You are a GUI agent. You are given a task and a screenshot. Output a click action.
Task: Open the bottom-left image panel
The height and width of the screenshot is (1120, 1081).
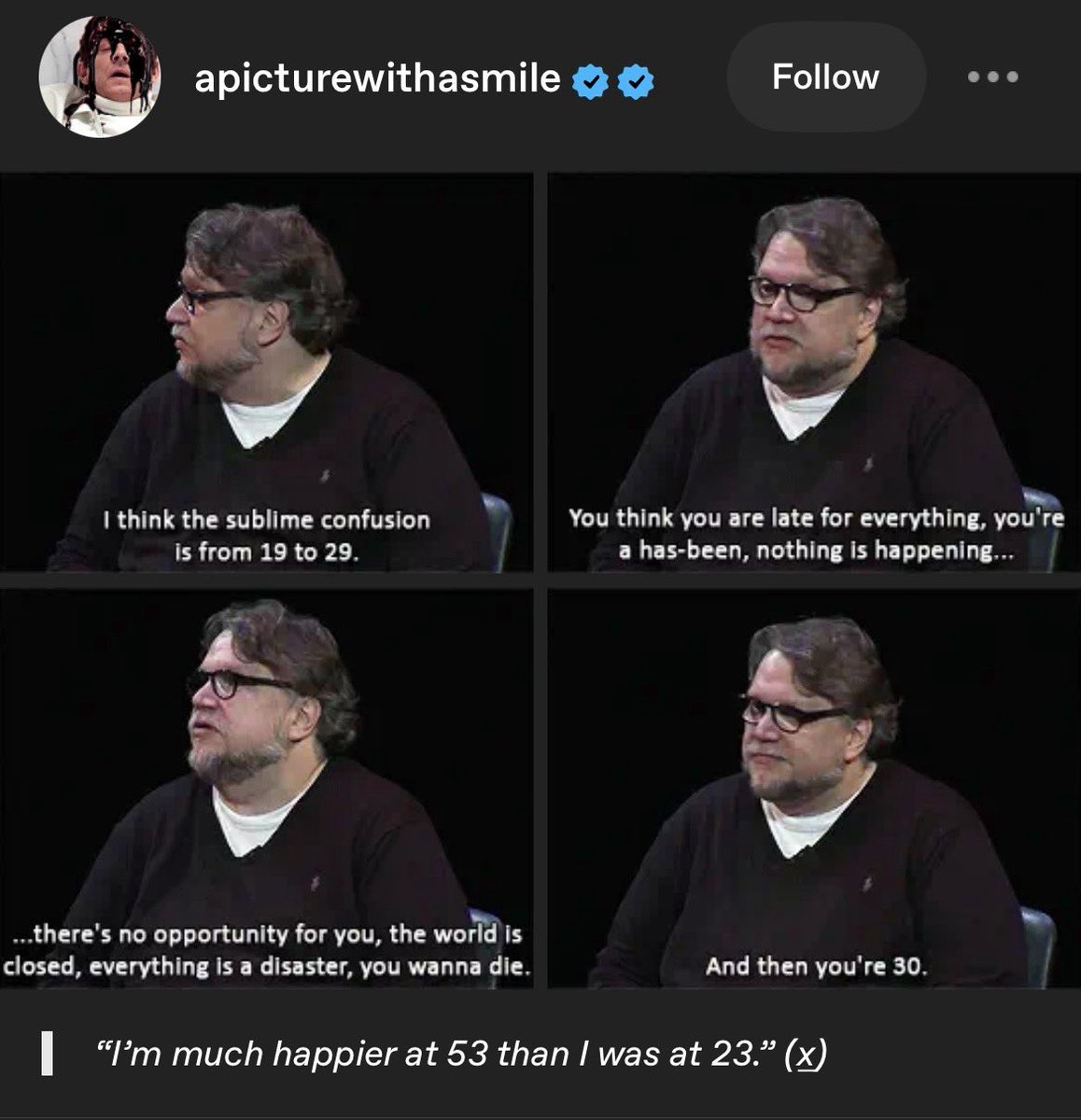266,789
